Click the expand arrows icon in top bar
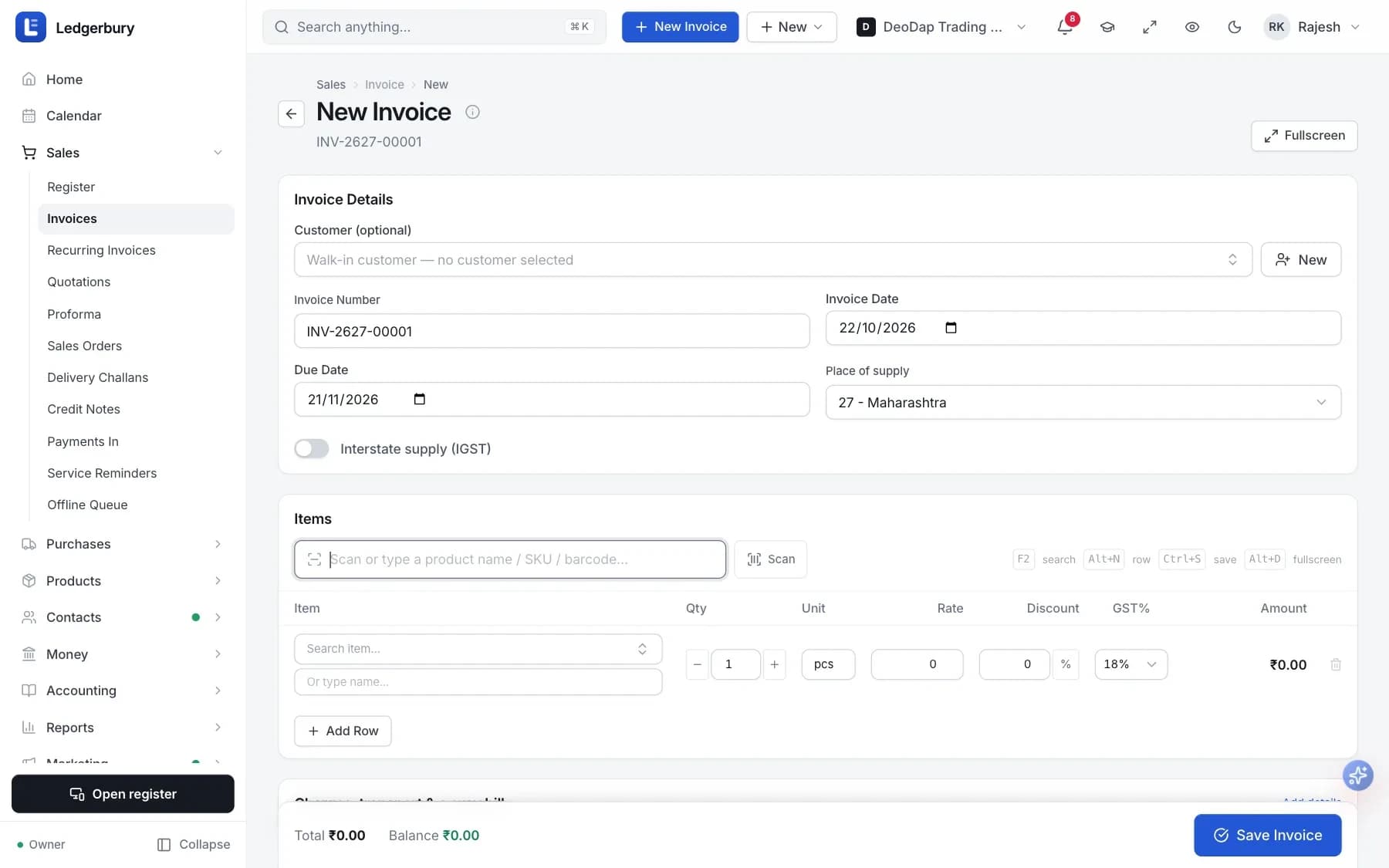The width and height of the screenshot is (1389, 868). (x=1150, y=27)
